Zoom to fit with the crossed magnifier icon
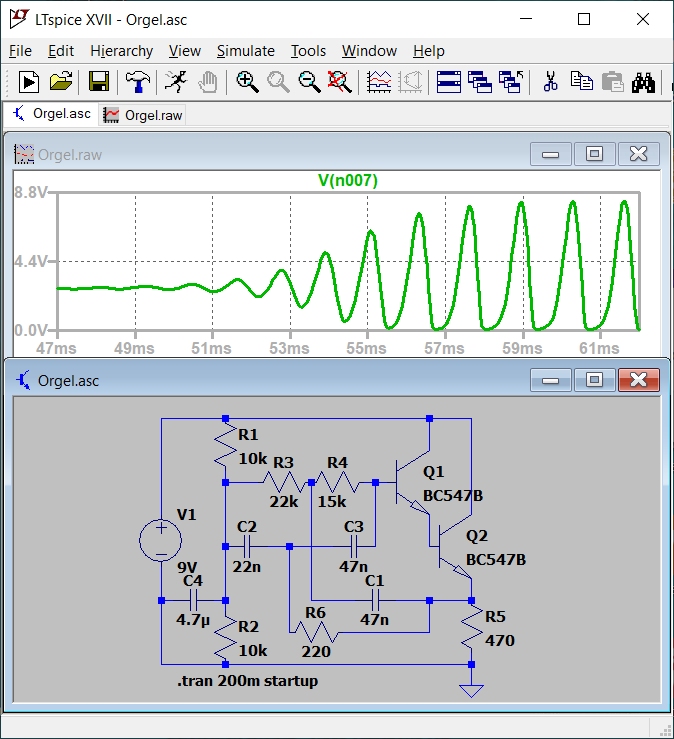Screen dimensions: 674x739 (x=340, y=82)
